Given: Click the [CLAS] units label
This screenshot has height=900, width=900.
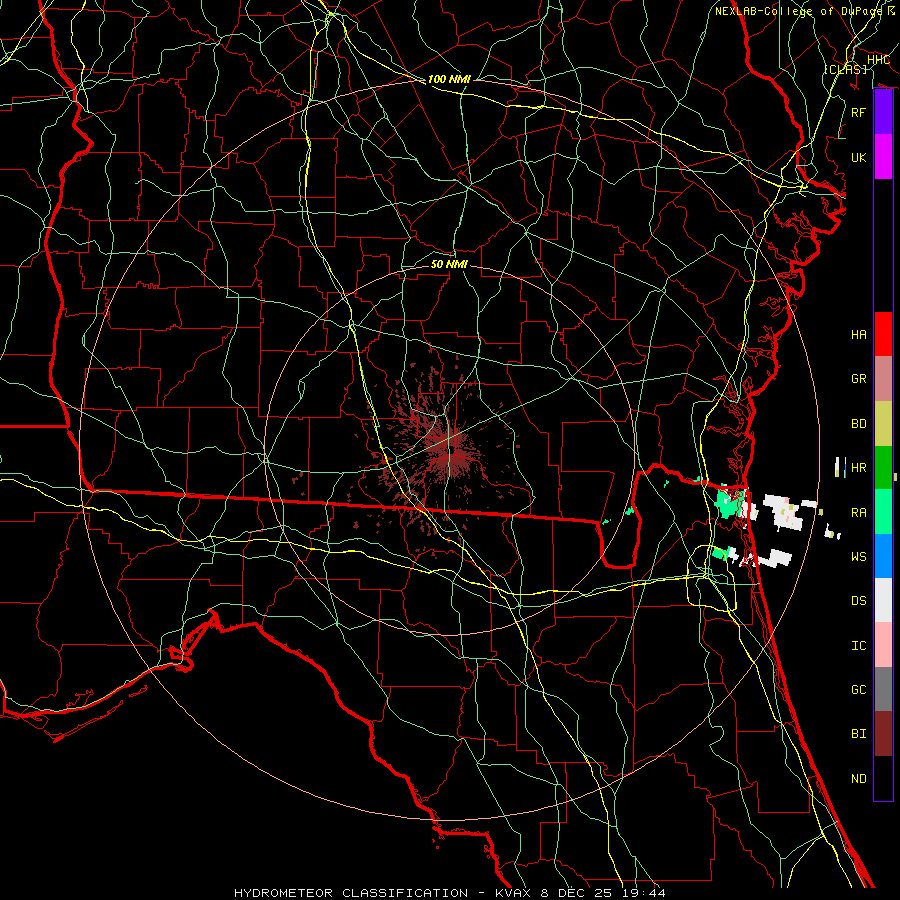Looking at the screenshot, I should [x=845, y=69].
